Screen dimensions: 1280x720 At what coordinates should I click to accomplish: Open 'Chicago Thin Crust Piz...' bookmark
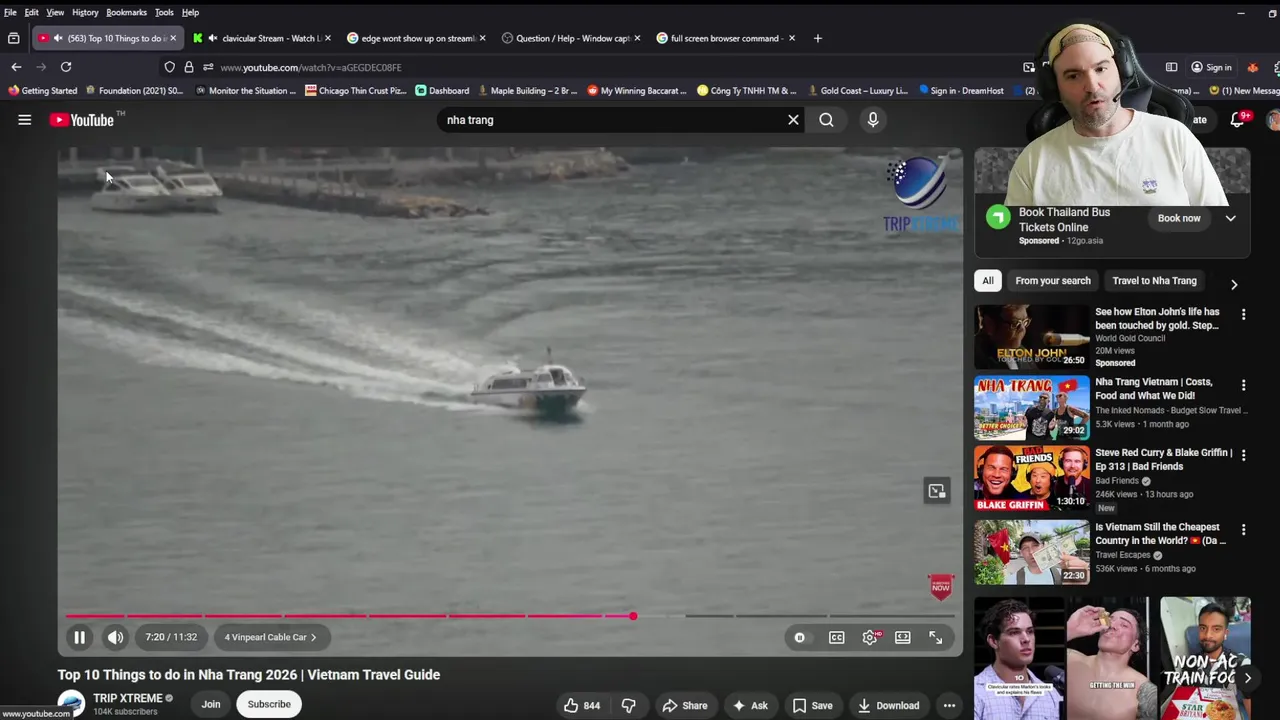356,90
